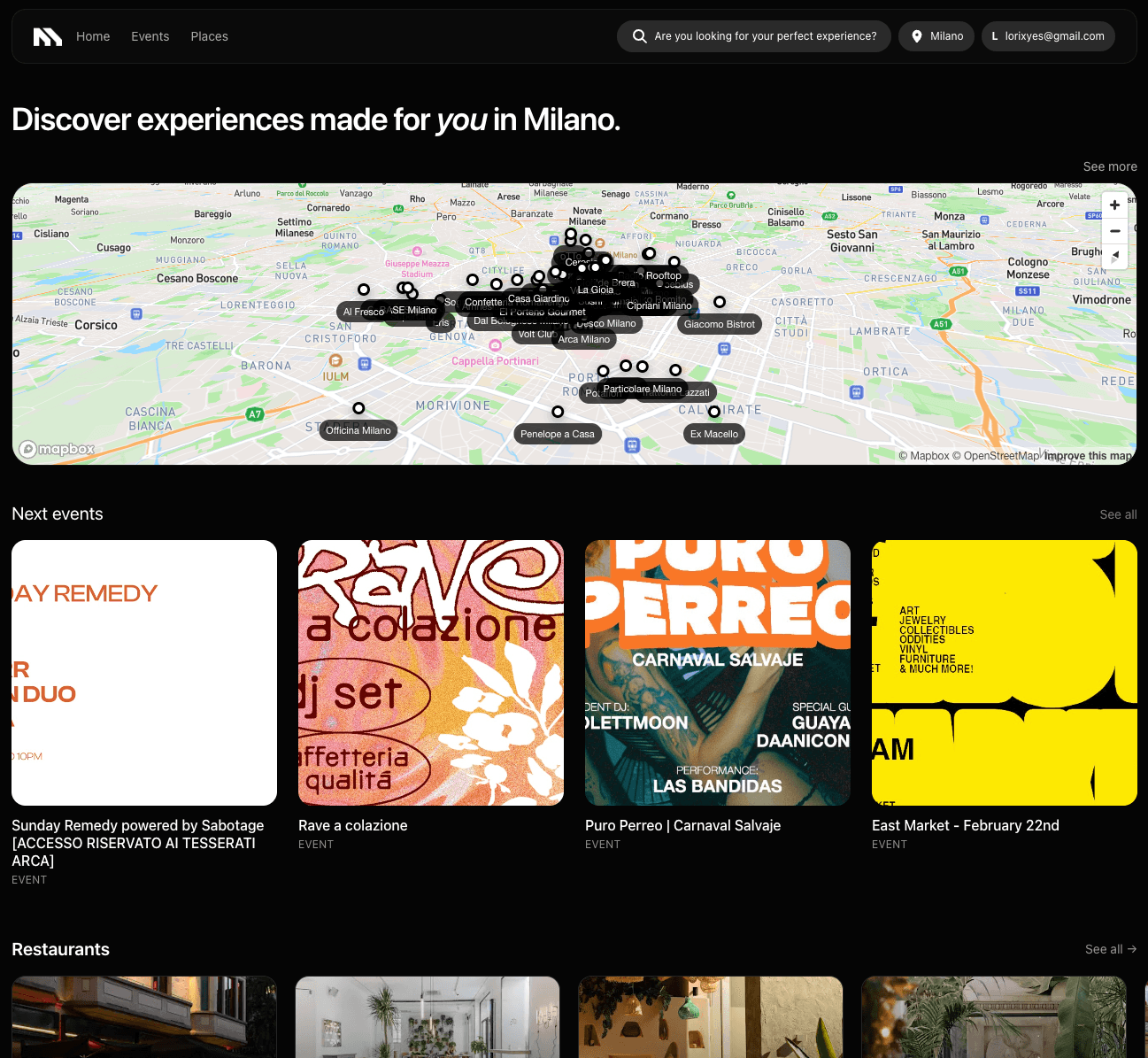
Task: Click the Giacomo Bistrot map label
Action: [719, 324]
